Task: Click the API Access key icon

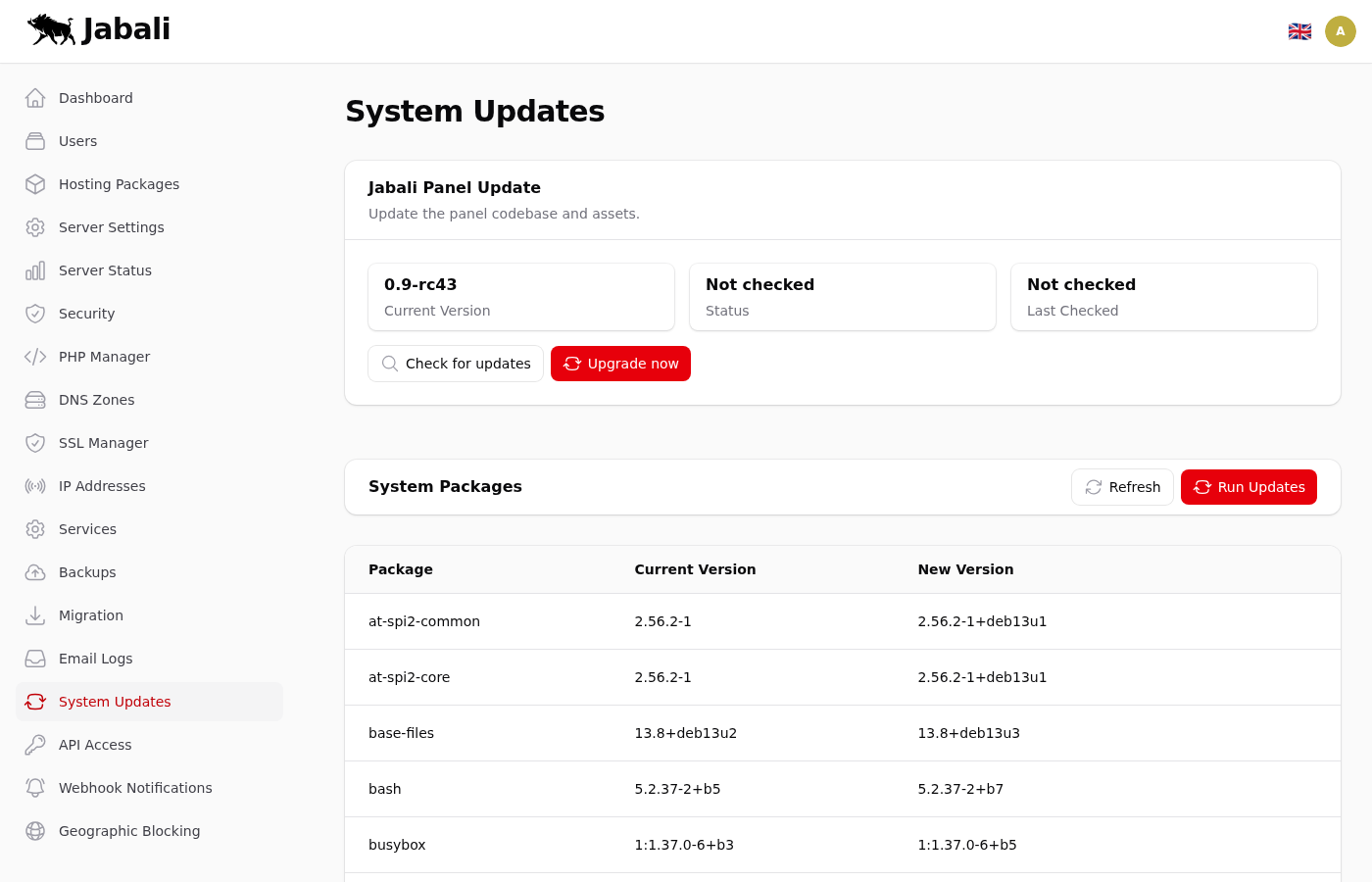Action: pos(35,745)
